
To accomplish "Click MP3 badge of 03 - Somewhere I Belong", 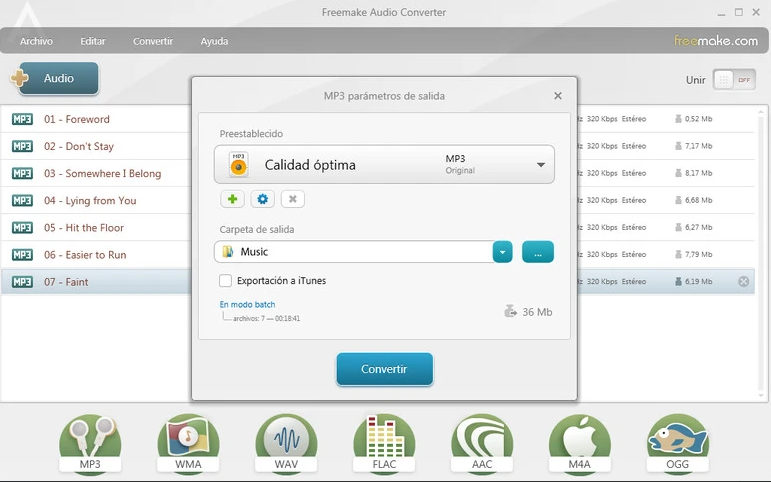I will coord(22,173).
